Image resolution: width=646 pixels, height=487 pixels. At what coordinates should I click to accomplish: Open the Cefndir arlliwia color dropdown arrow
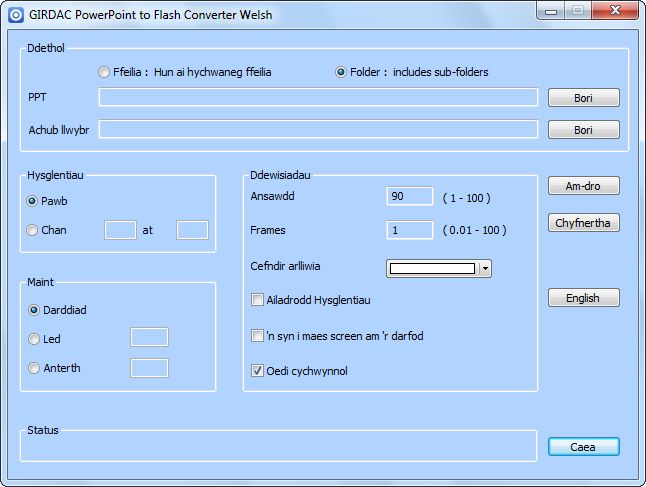pos(485,269)
